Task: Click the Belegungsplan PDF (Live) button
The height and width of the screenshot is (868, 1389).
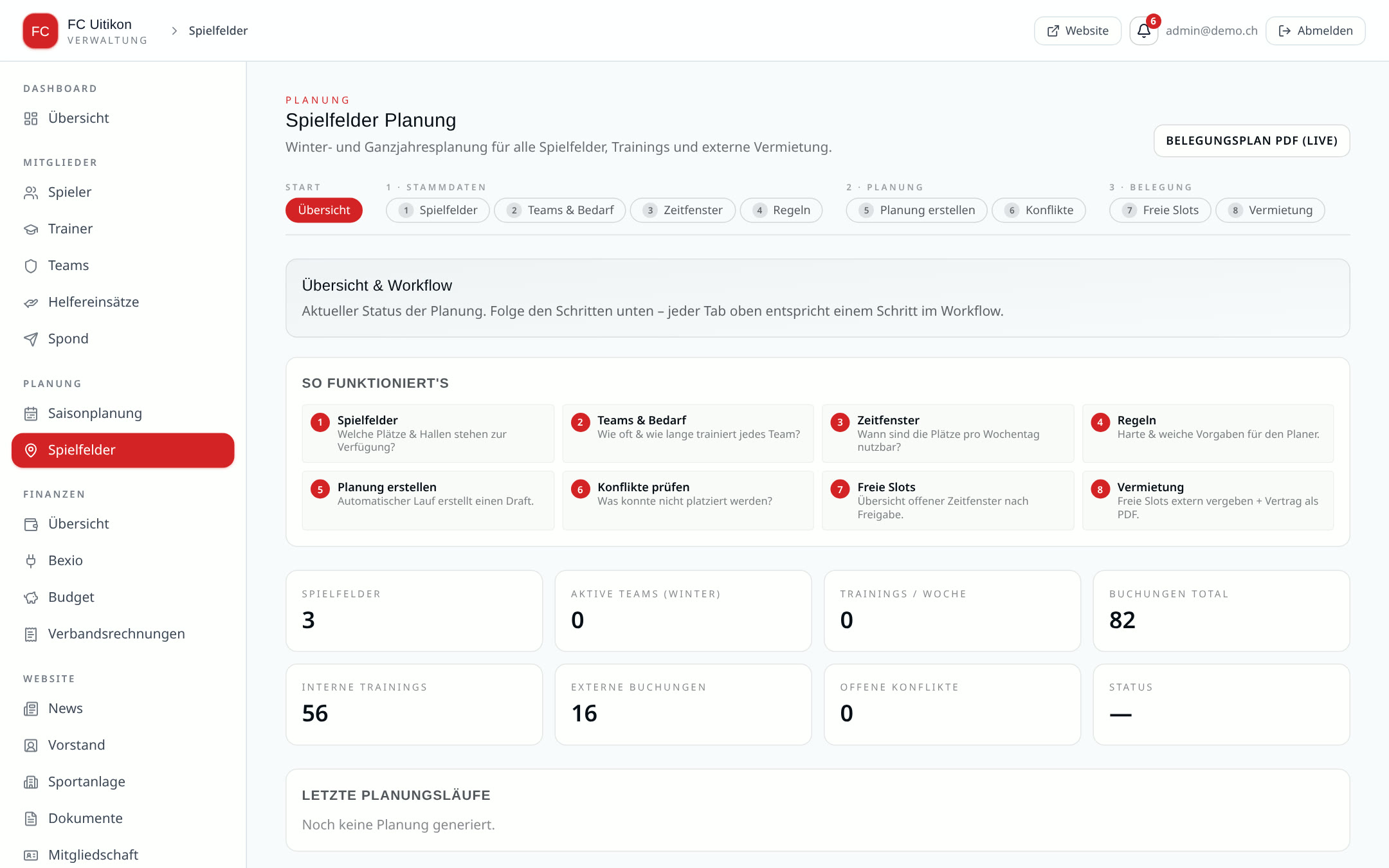Action: click(x=1251, y=141)
